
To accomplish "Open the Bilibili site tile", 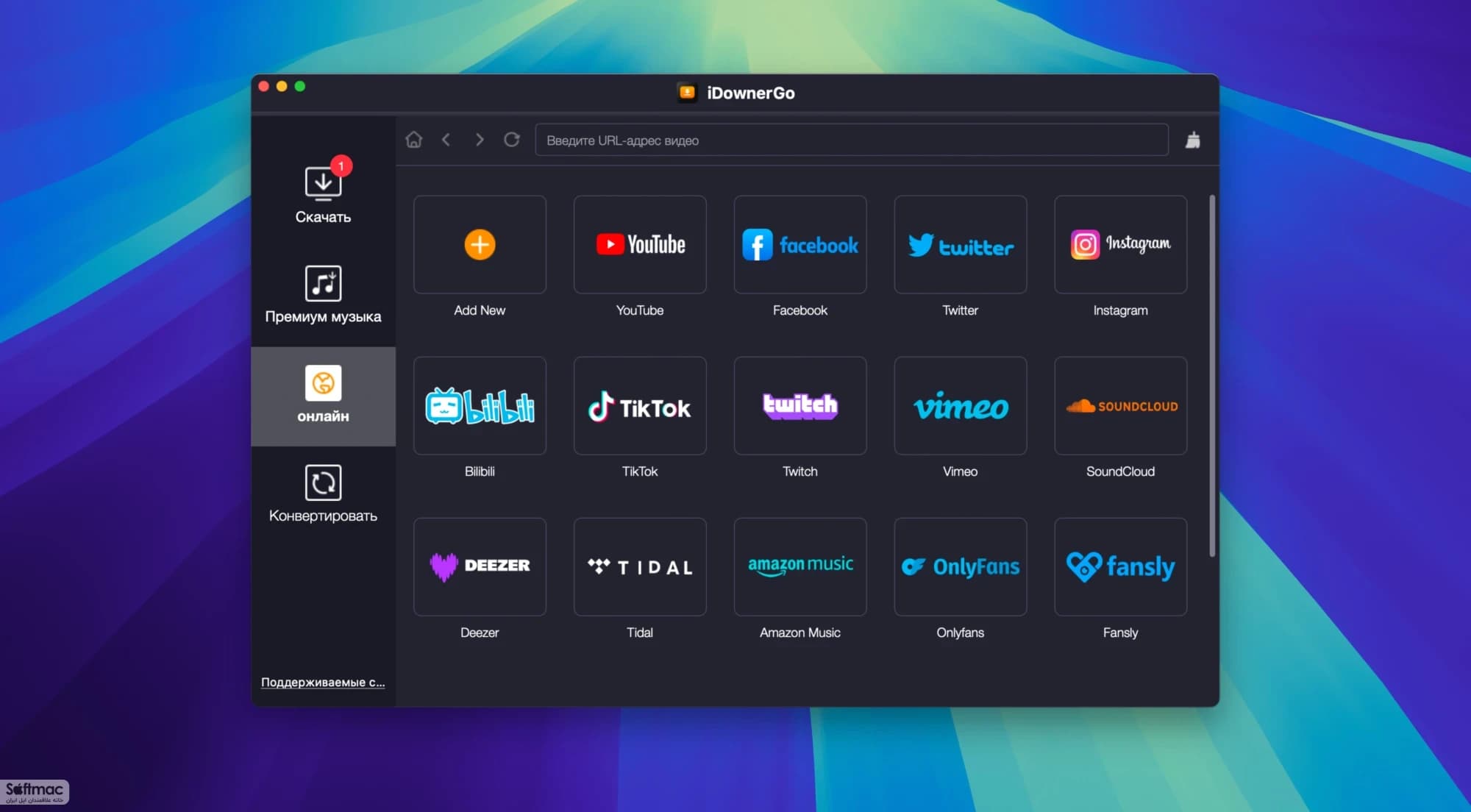I will tap(480, 405).
